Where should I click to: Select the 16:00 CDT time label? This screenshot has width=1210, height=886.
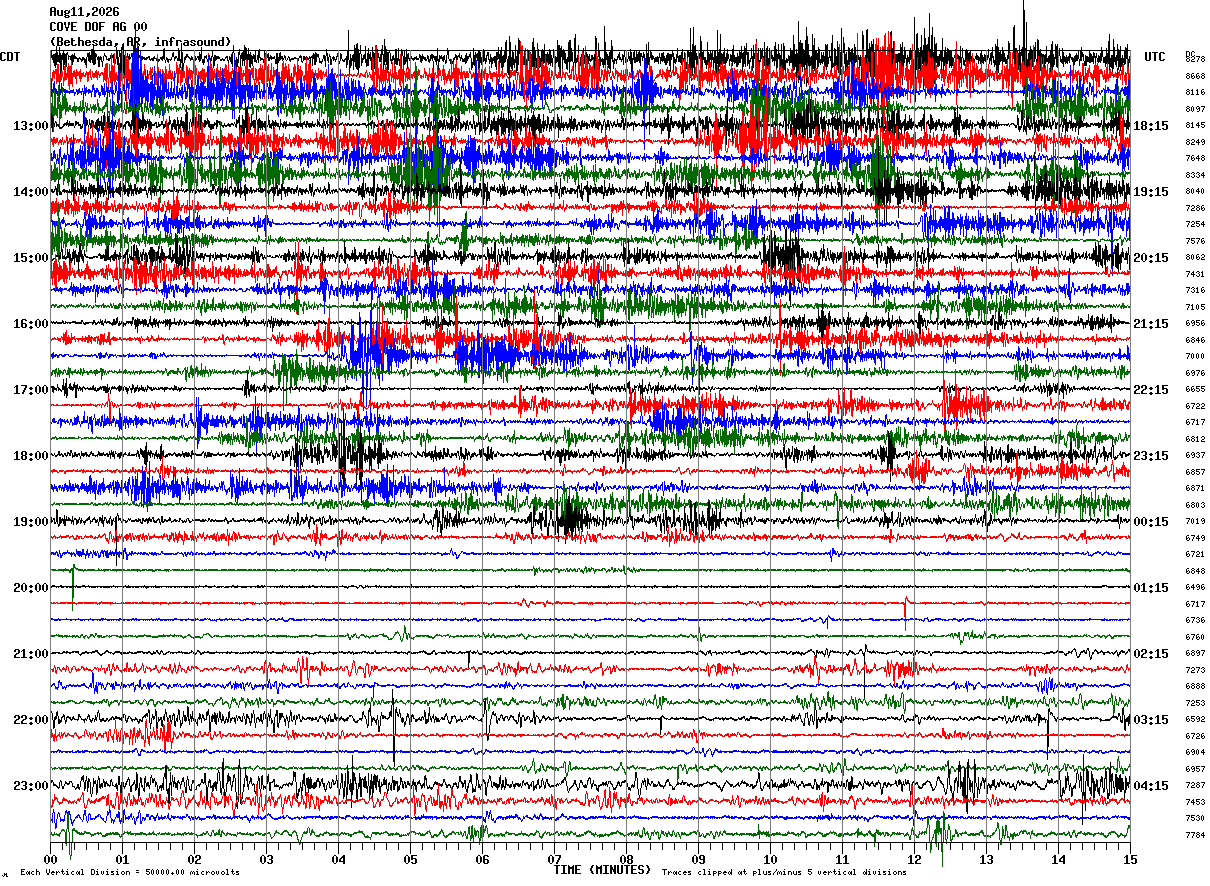click(30, 324)
